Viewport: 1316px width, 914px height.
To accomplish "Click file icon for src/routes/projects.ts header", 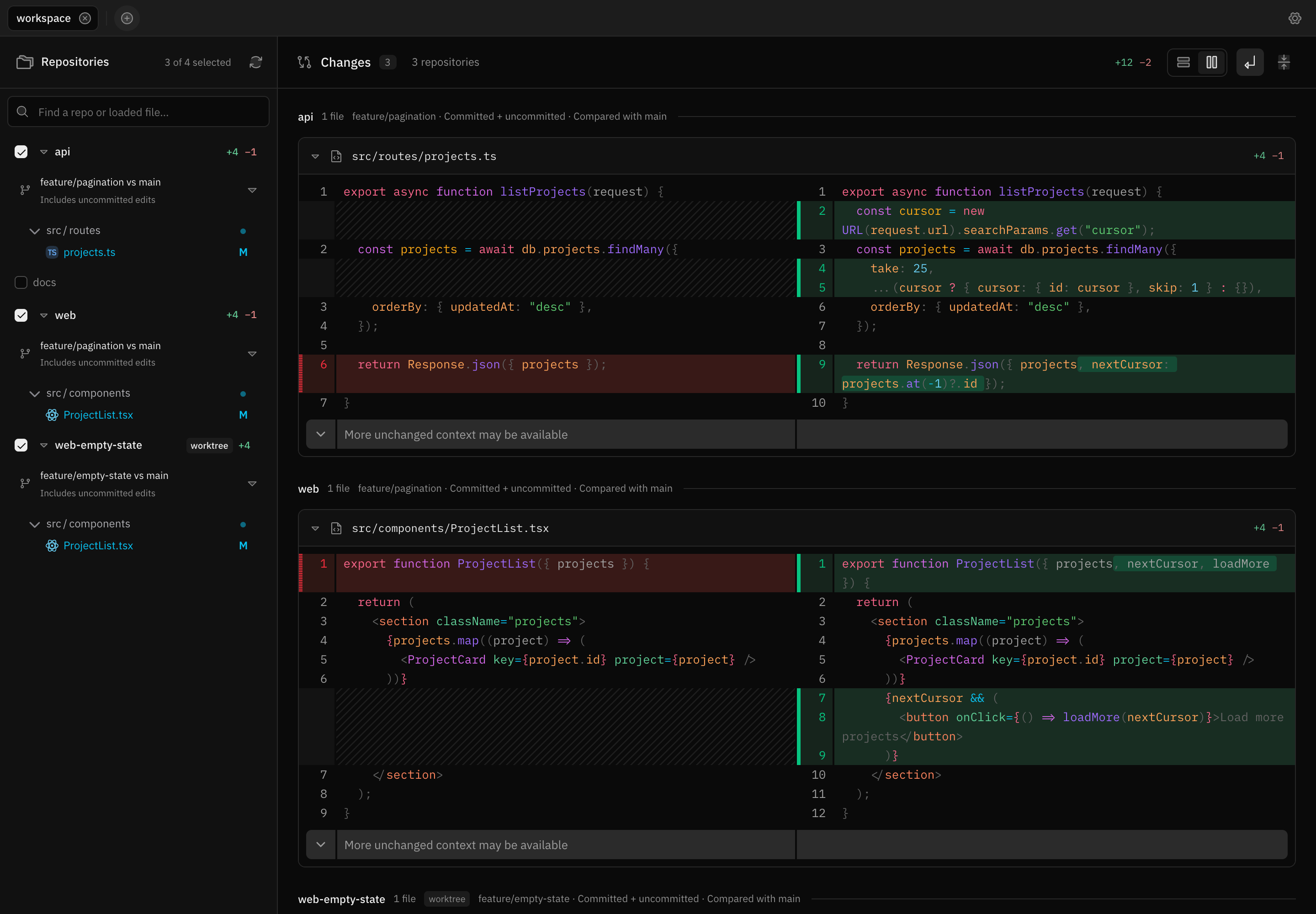I will point(337,156).
